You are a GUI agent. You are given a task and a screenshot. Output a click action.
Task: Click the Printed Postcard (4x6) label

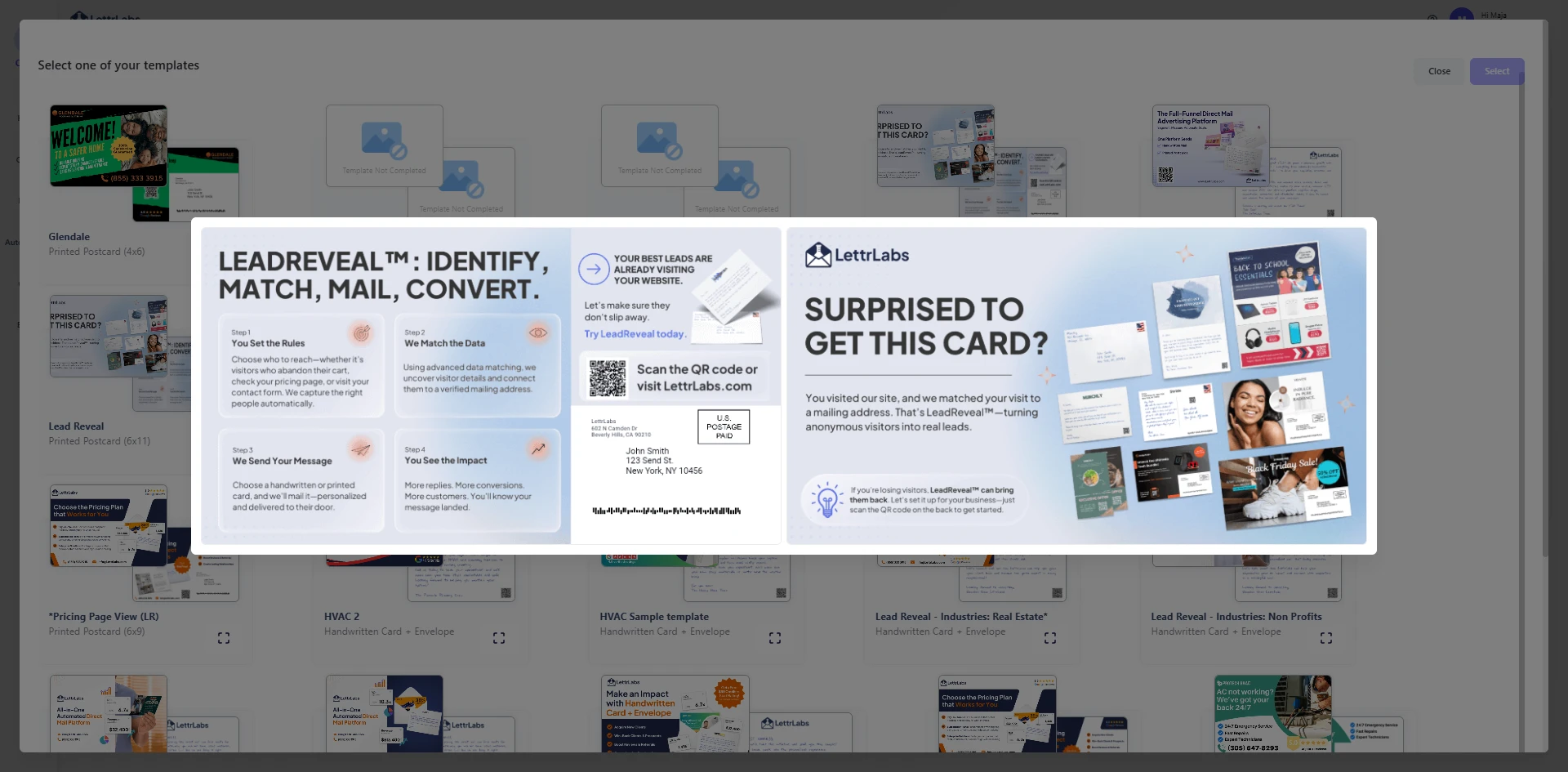point(96,252)
